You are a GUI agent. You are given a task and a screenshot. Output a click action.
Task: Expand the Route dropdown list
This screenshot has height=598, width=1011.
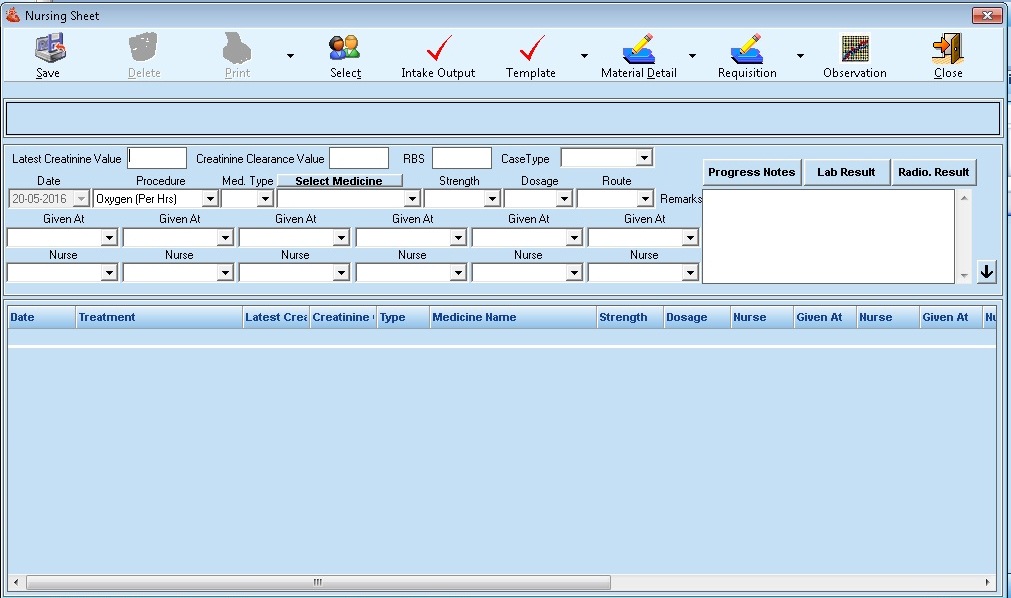click(644, 199)
